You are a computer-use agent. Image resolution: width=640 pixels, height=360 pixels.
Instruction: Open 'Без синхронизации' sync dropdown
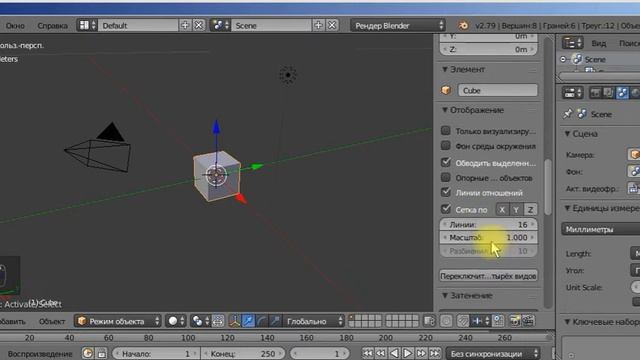493,353
